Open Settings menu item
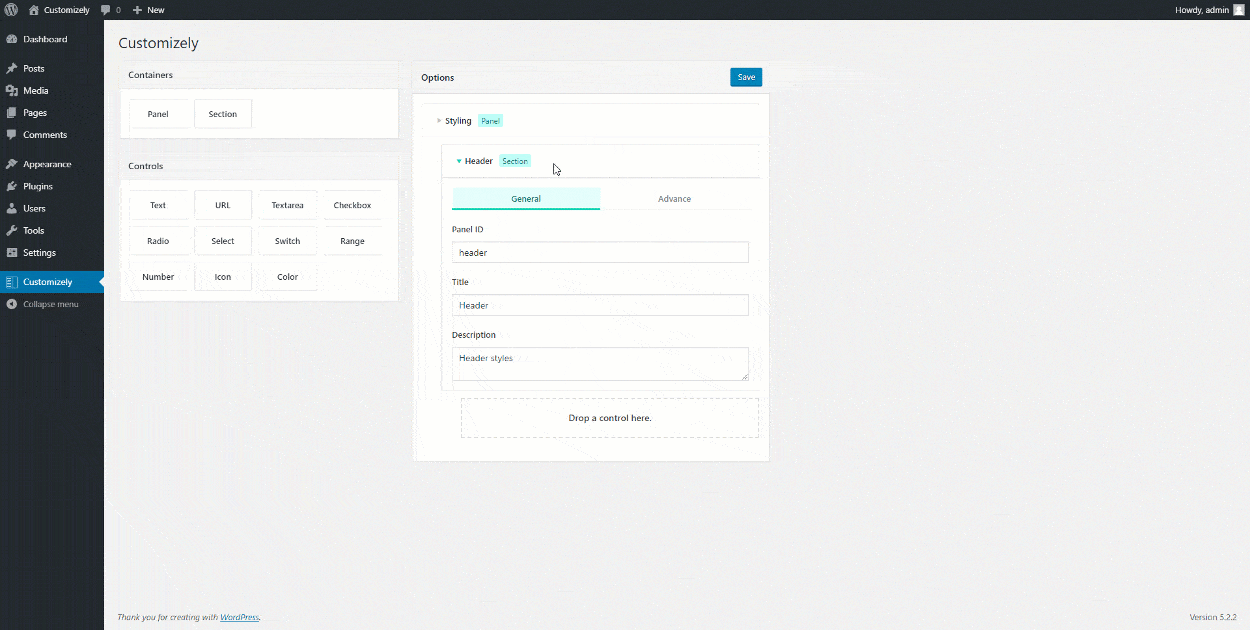 [x=52, y=252]
